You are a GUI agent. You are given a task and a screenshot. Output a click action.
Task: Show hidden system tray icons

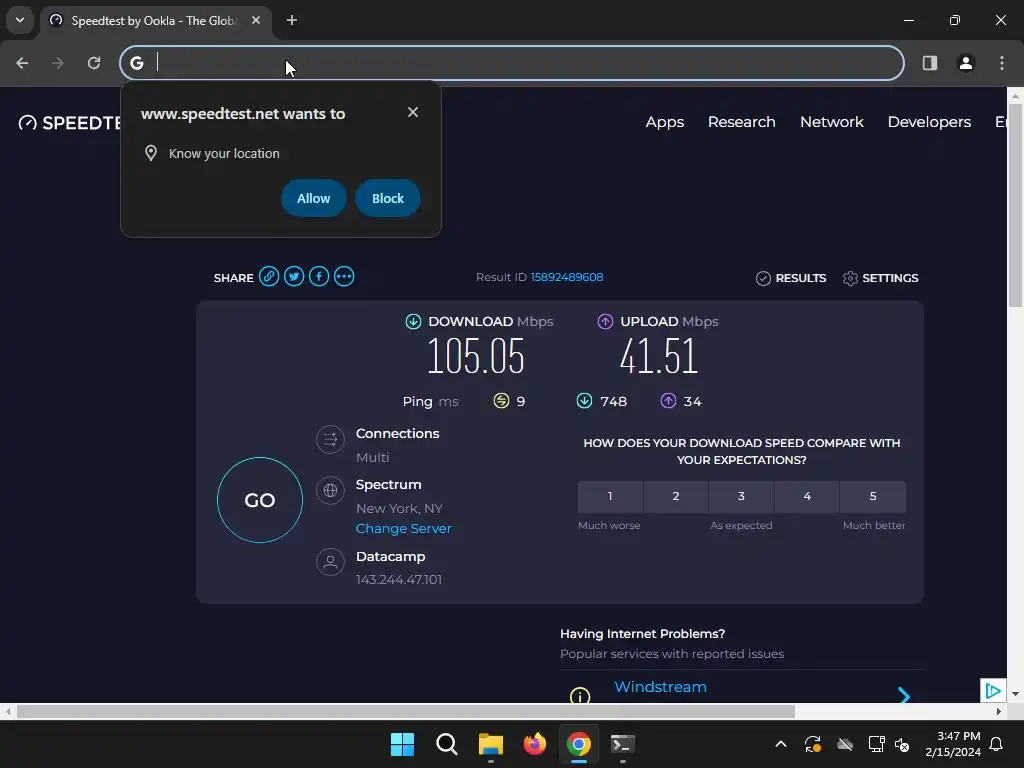click(x=780, y=744)
